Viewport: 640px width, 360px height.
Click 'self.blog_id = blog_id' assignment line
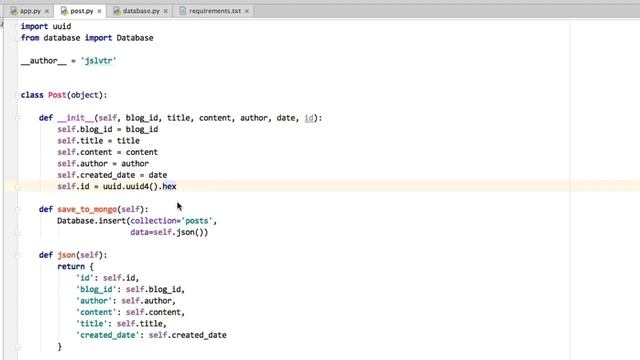[108, 129]
